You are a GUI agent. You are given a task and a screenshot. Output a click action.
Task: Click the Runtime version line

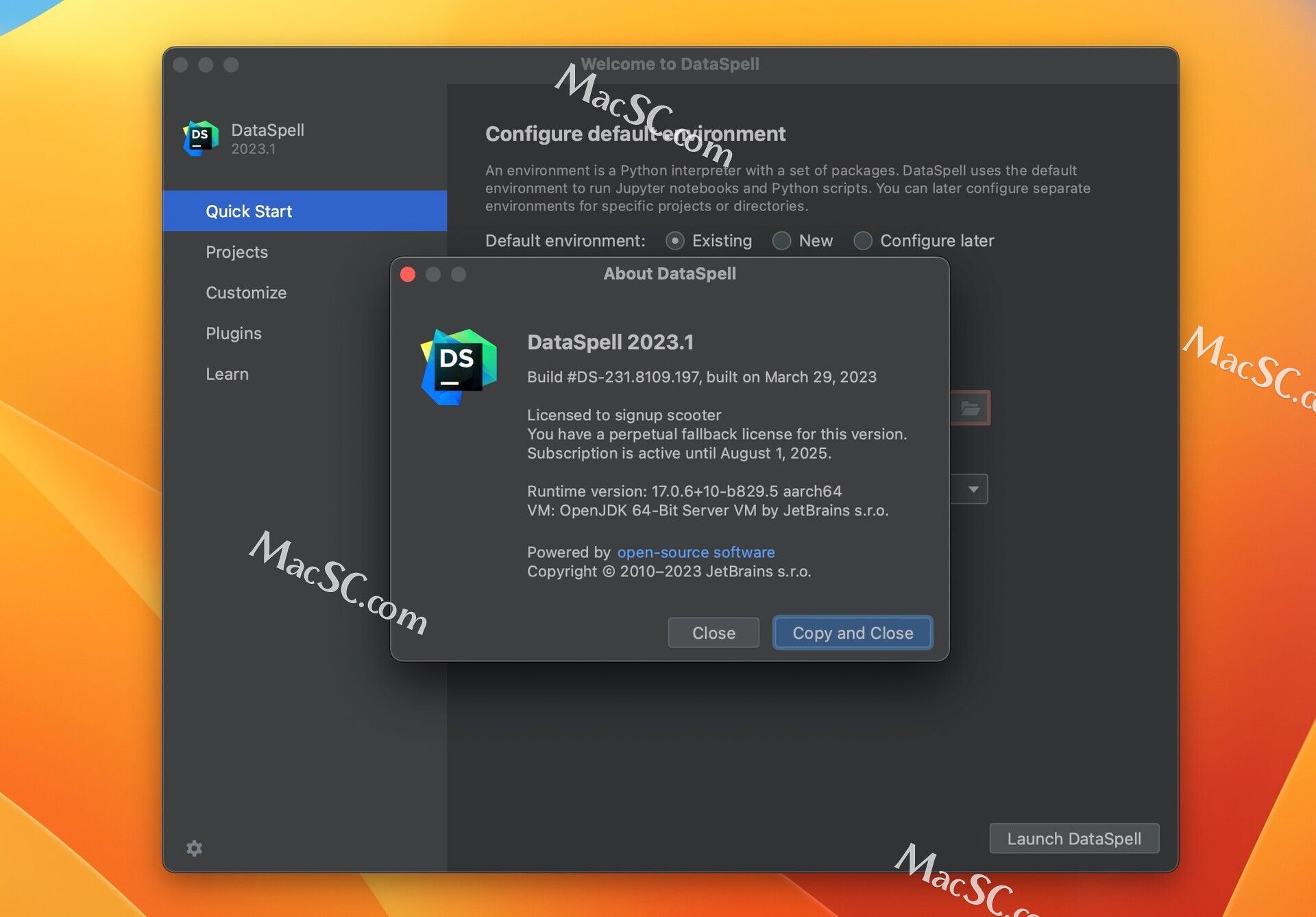click(684, 491)
